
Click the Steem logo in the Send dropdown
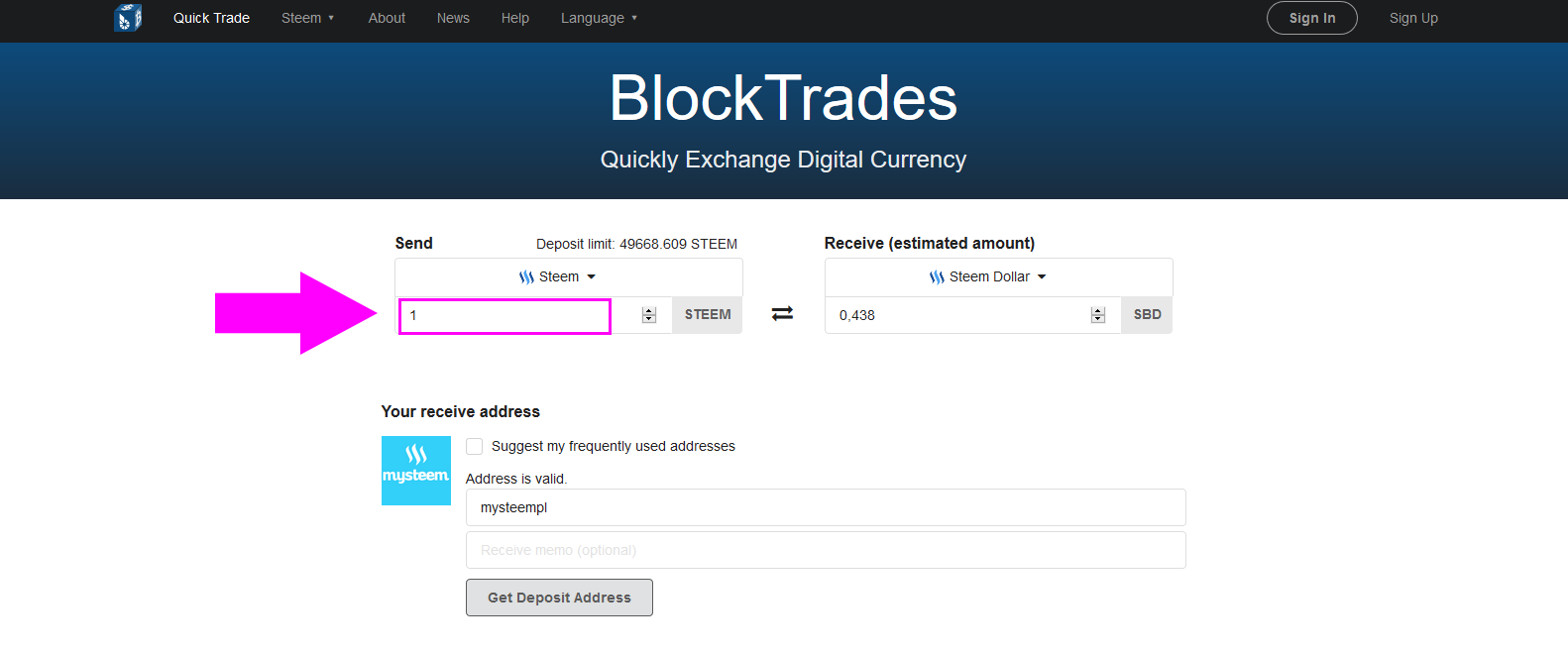[x=526, y=277]
